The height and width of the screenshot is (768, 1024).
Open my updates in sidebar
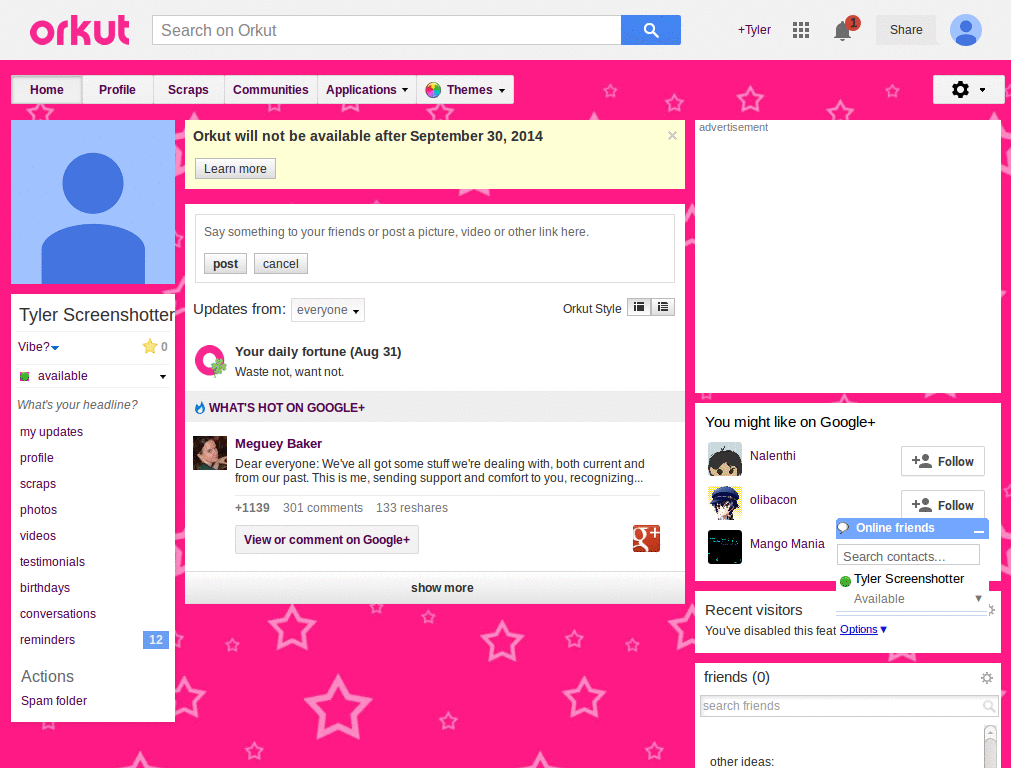[52, 432]
